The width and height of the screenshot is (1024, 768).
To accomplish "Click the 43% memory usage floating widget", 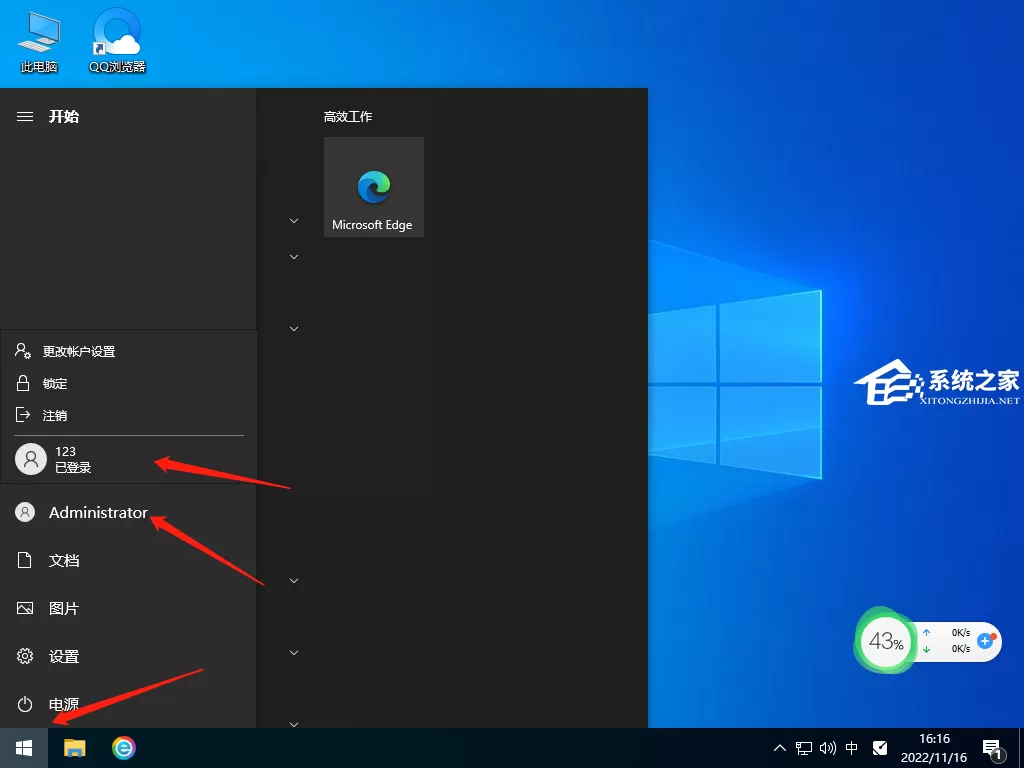I will click(886, 641).
